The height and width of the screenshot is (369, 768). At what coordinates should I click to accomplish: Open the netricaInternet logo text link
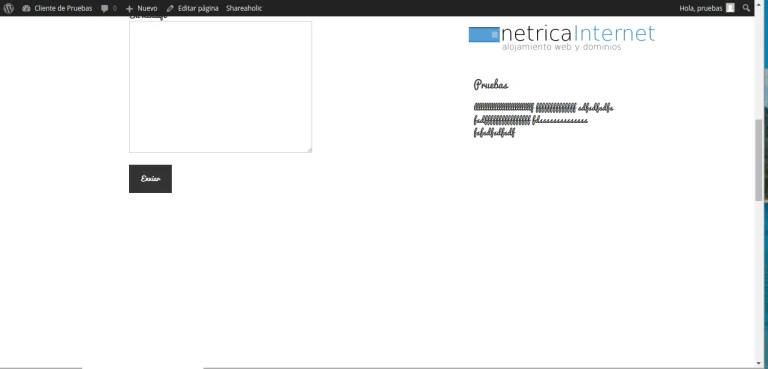[x=578, y=34]
